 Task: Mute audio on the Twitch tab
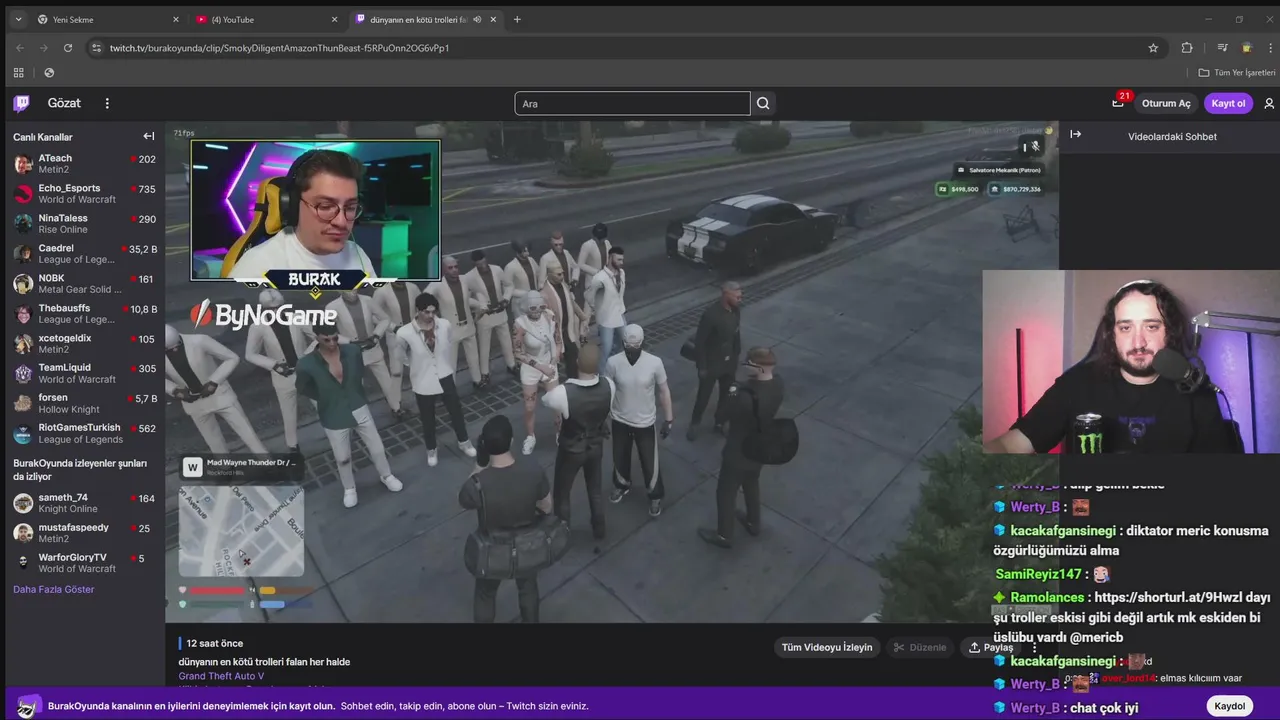click(x=477, y=19)
